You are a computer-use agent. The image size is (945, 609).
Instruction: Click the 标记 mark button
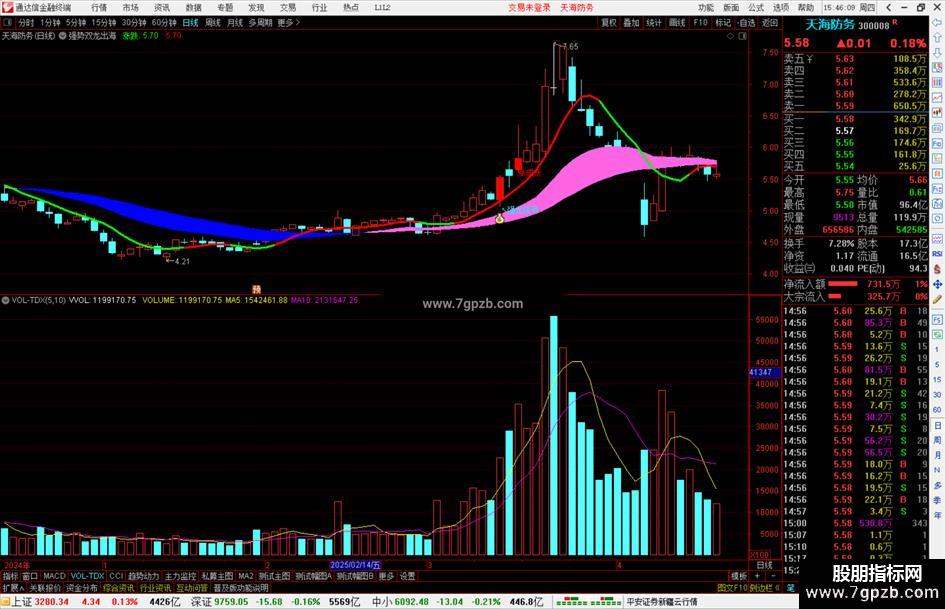pos(723,22)
